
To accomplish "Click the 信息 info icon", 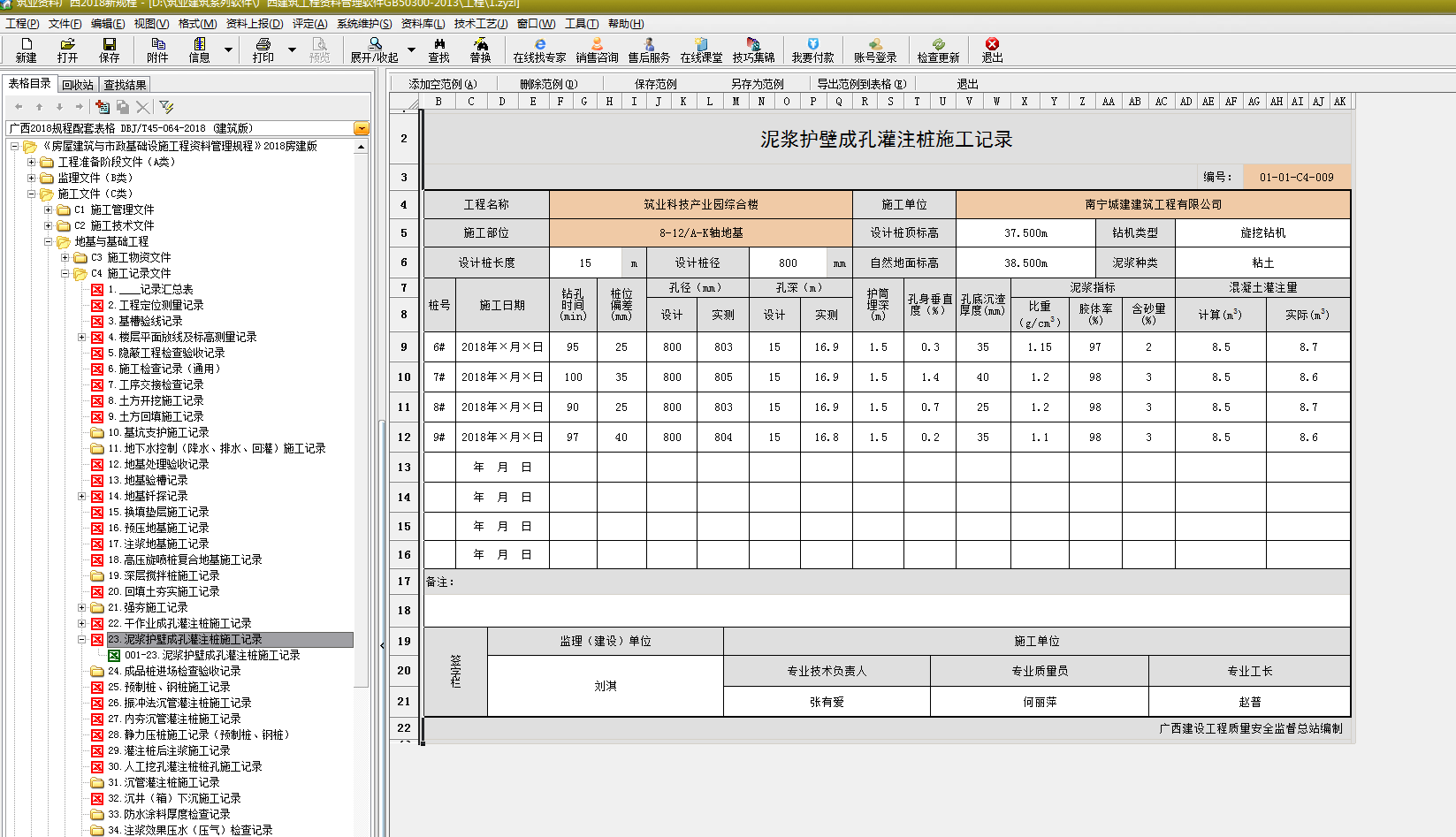I will pos(199,49).
